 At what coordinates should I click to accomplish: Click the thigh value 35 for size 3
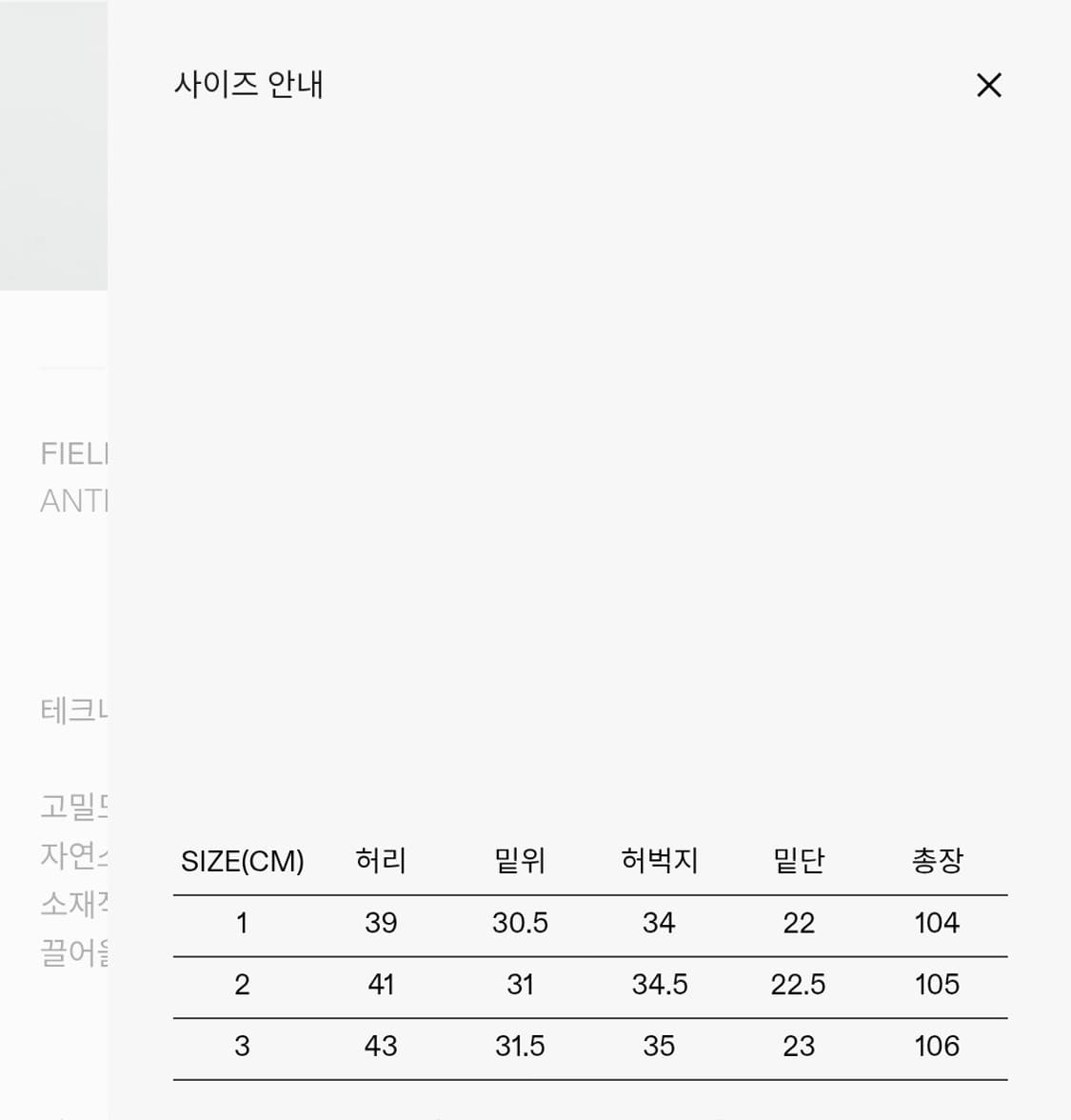660,1046
